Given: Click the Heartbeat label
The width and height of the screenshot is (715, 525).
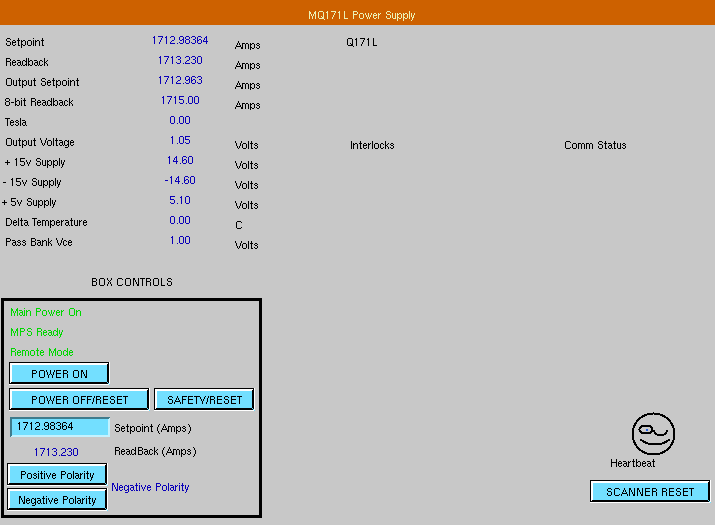Looking at the screenshot, I should [x=632, y=463].
